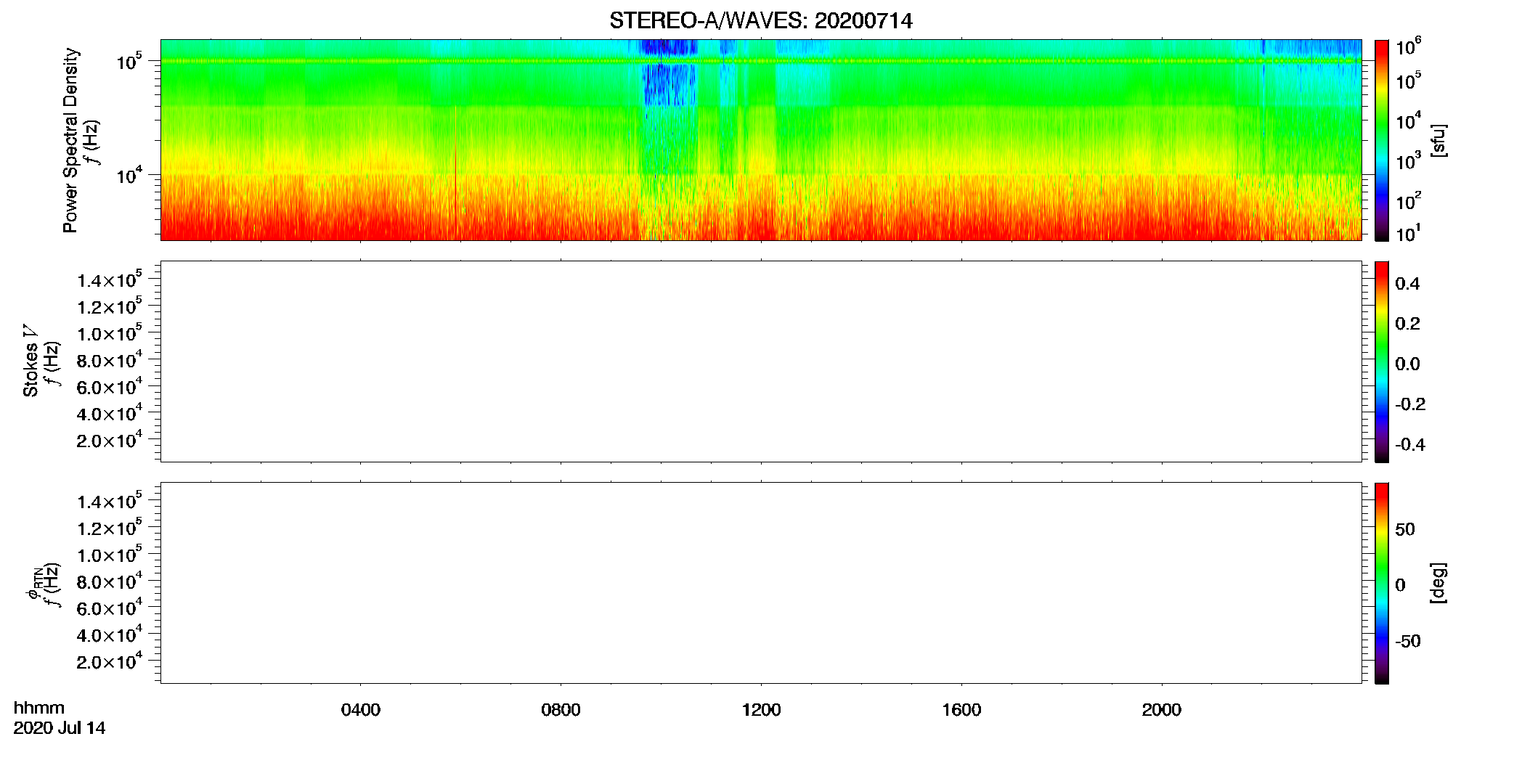Click the [deg] colorbar unit label
The height and width of the screenshot is (784, 1522).
coord(1438,583)
